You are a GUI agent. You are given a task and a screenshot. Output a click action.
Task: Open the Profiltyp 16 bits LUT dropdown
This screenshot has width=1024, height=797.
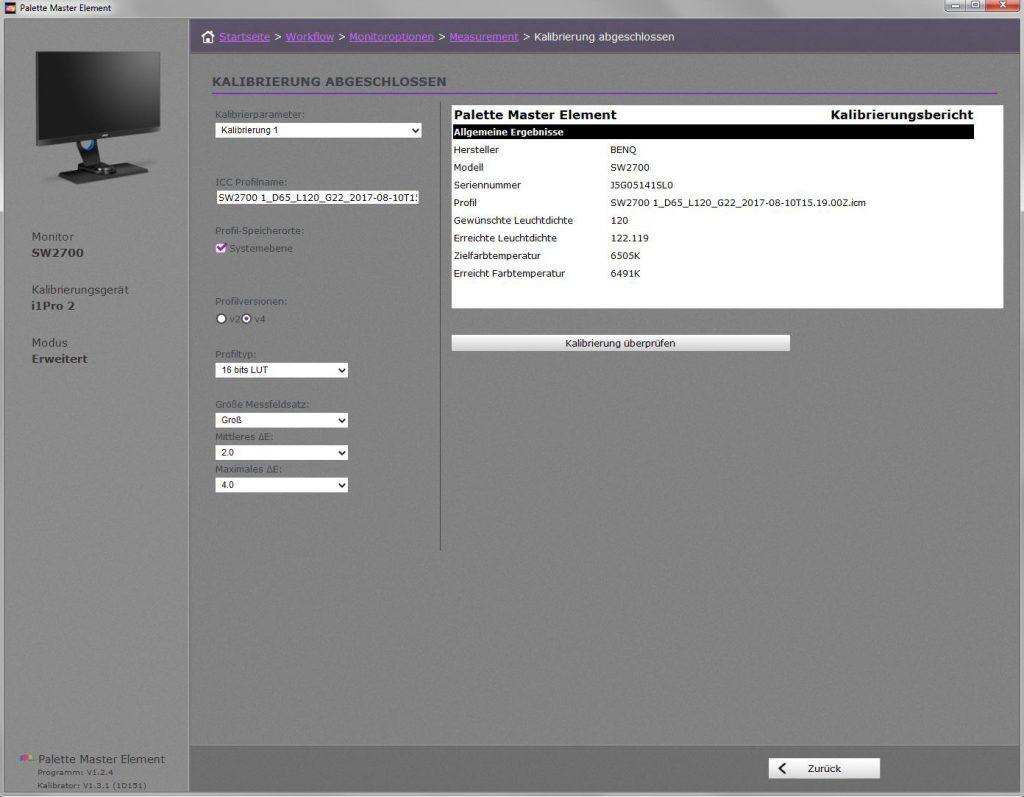[281, 370]
